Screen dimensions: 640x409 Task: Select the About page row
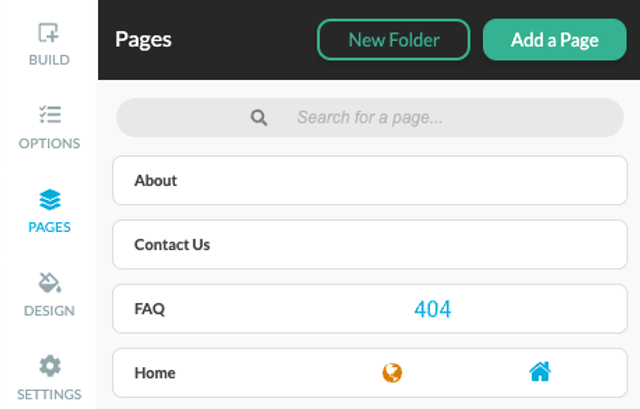370,180
